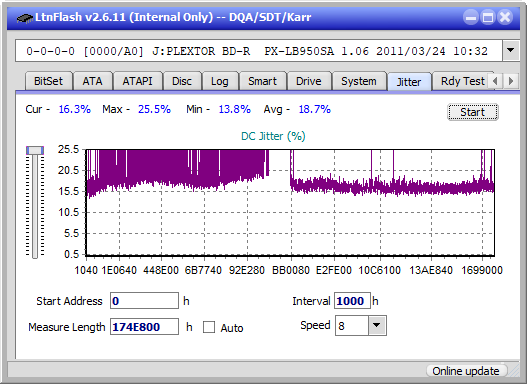
Task: Enable the Auto checkbox
Action: [x=209, y=327]
